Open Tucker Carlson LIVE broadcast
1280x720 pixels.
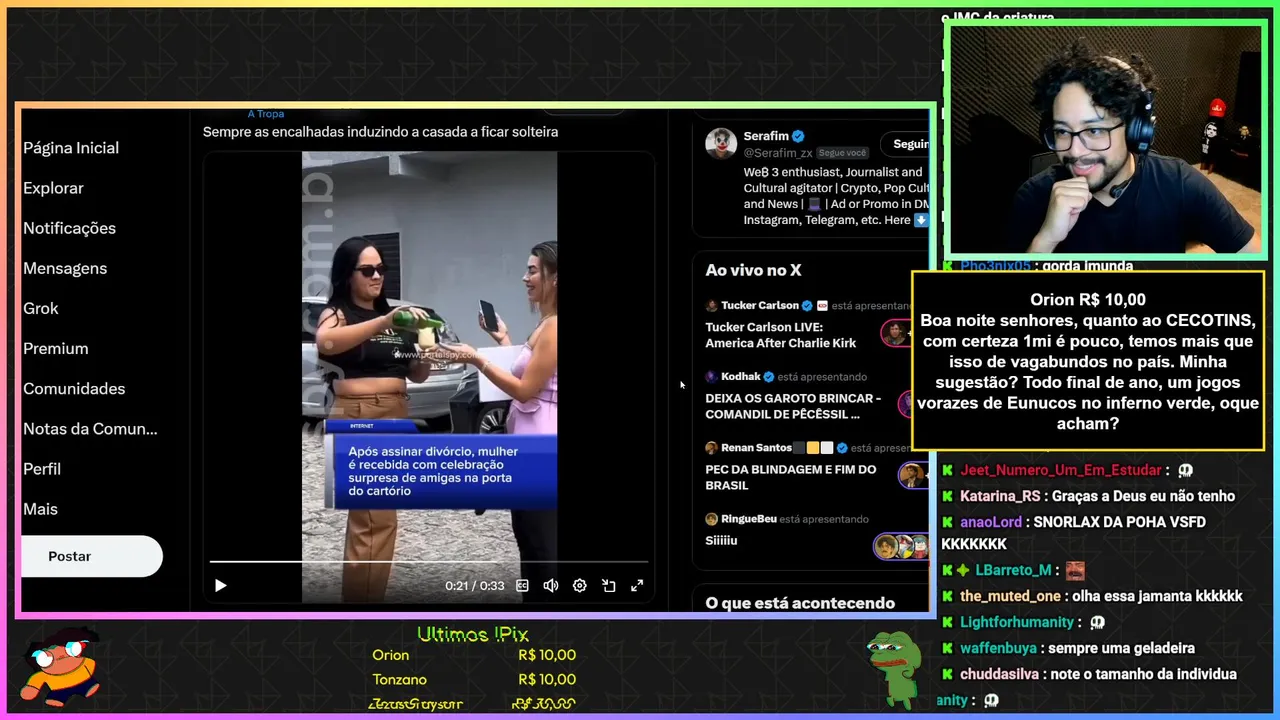[x=781, y=335]
